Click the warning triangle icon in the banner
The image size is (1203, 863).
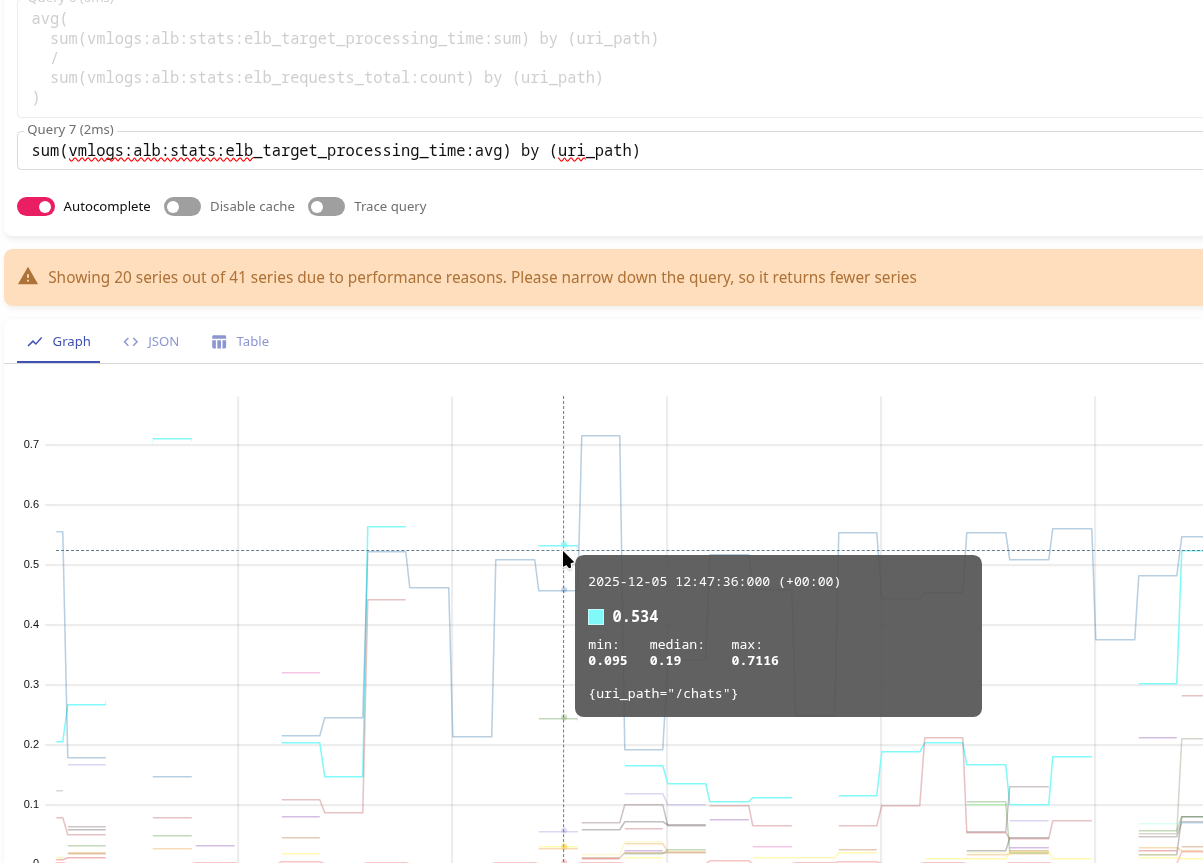pos(28,277)
